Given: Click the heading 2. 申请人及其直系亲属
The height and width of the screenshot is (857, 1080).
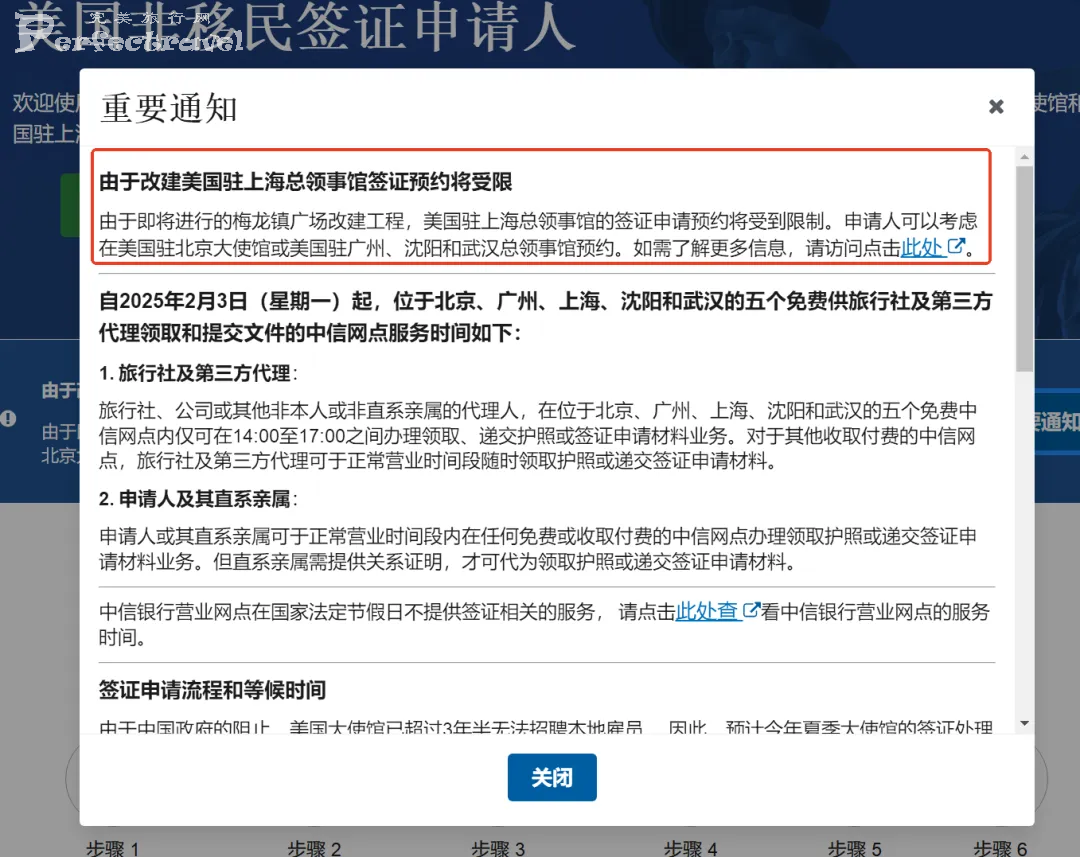Looking at the screenshot, I should [x=198, y=499].
